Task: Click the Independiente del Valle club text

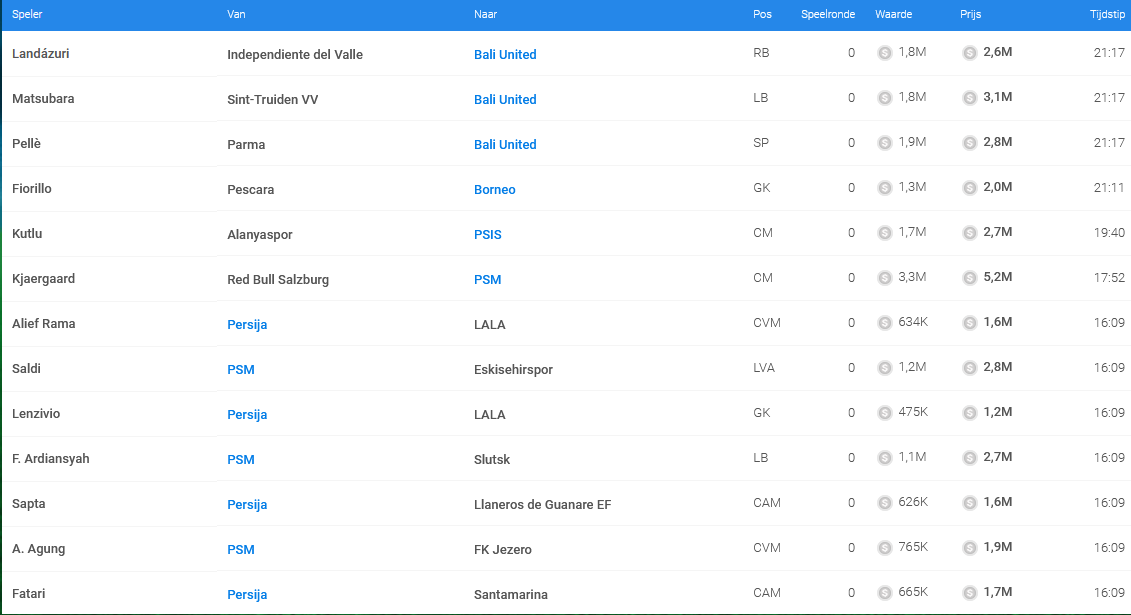Action: click(294, 54)
